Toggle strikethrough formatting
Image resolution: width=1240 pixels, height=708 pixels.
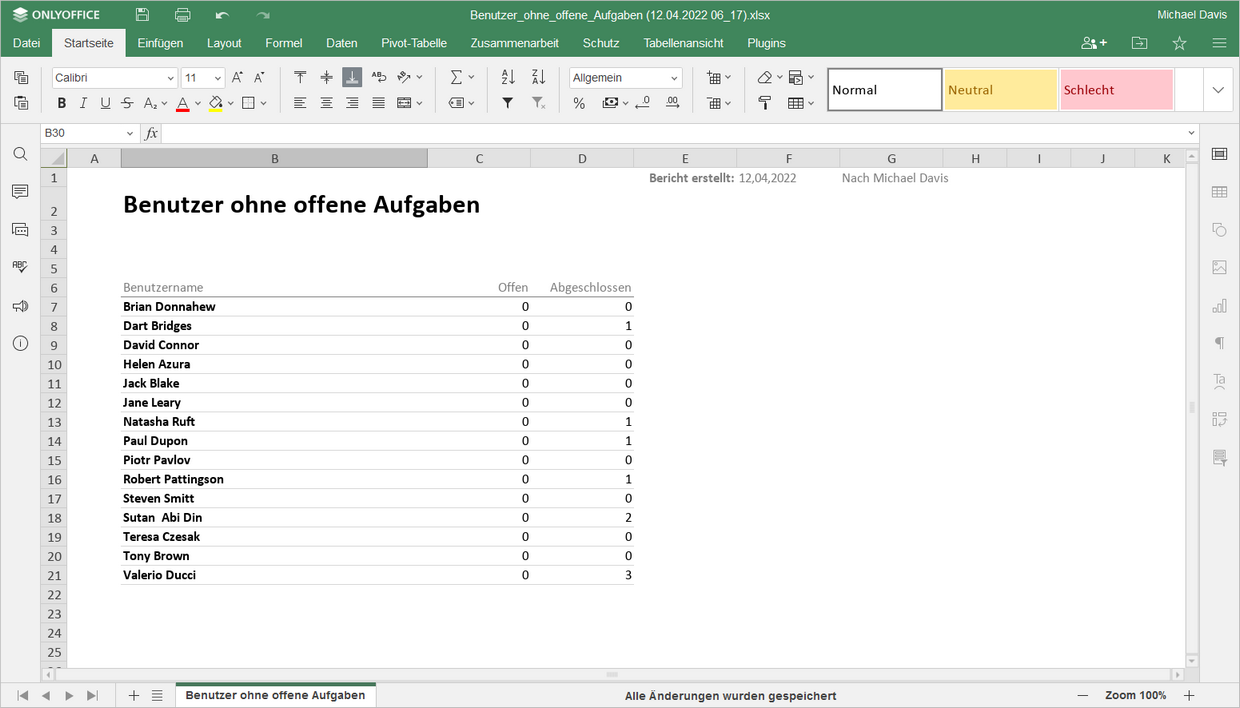coord(127,103)
